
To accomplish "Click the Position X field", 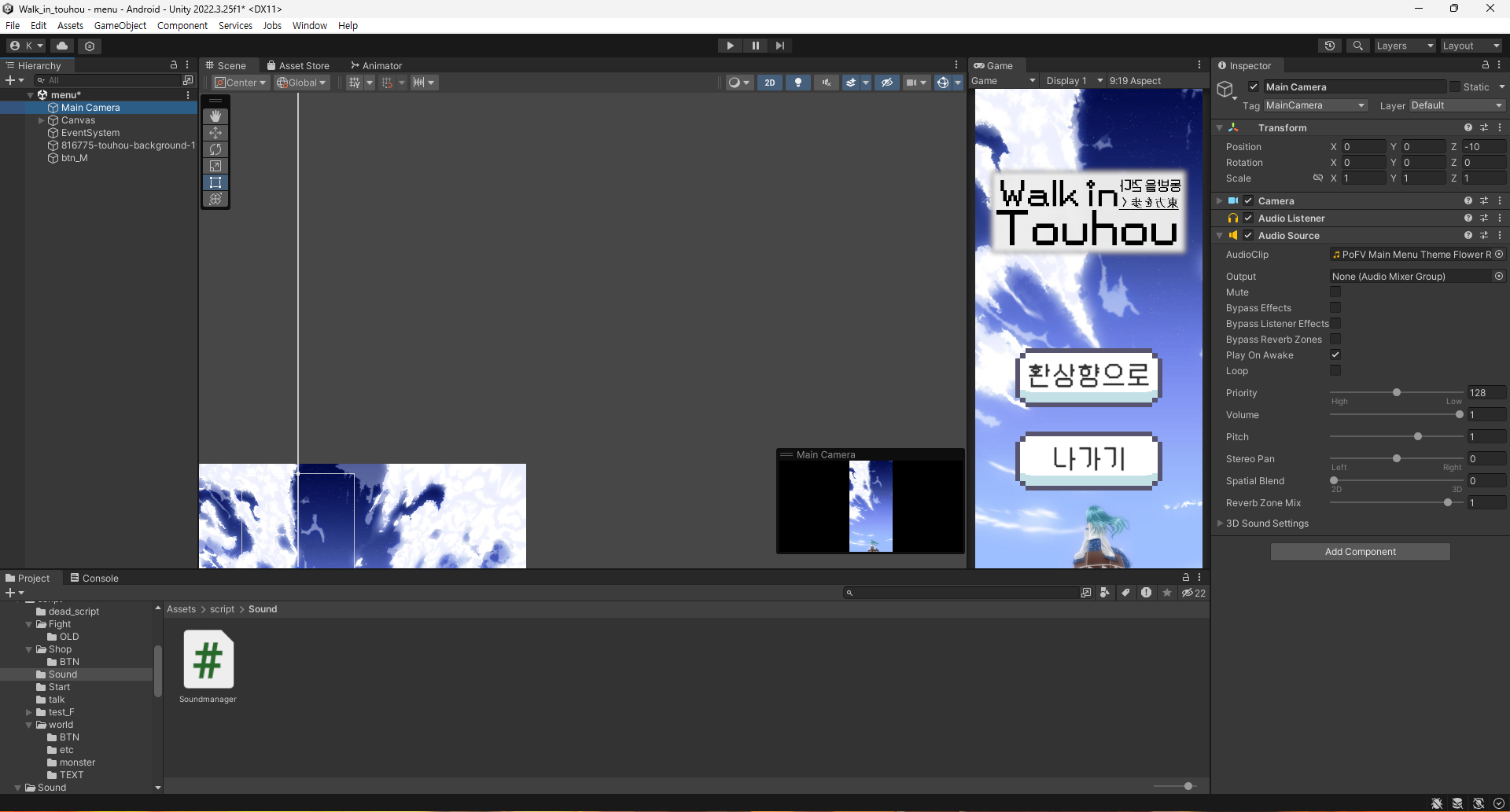I will [x=1364, y=147].
